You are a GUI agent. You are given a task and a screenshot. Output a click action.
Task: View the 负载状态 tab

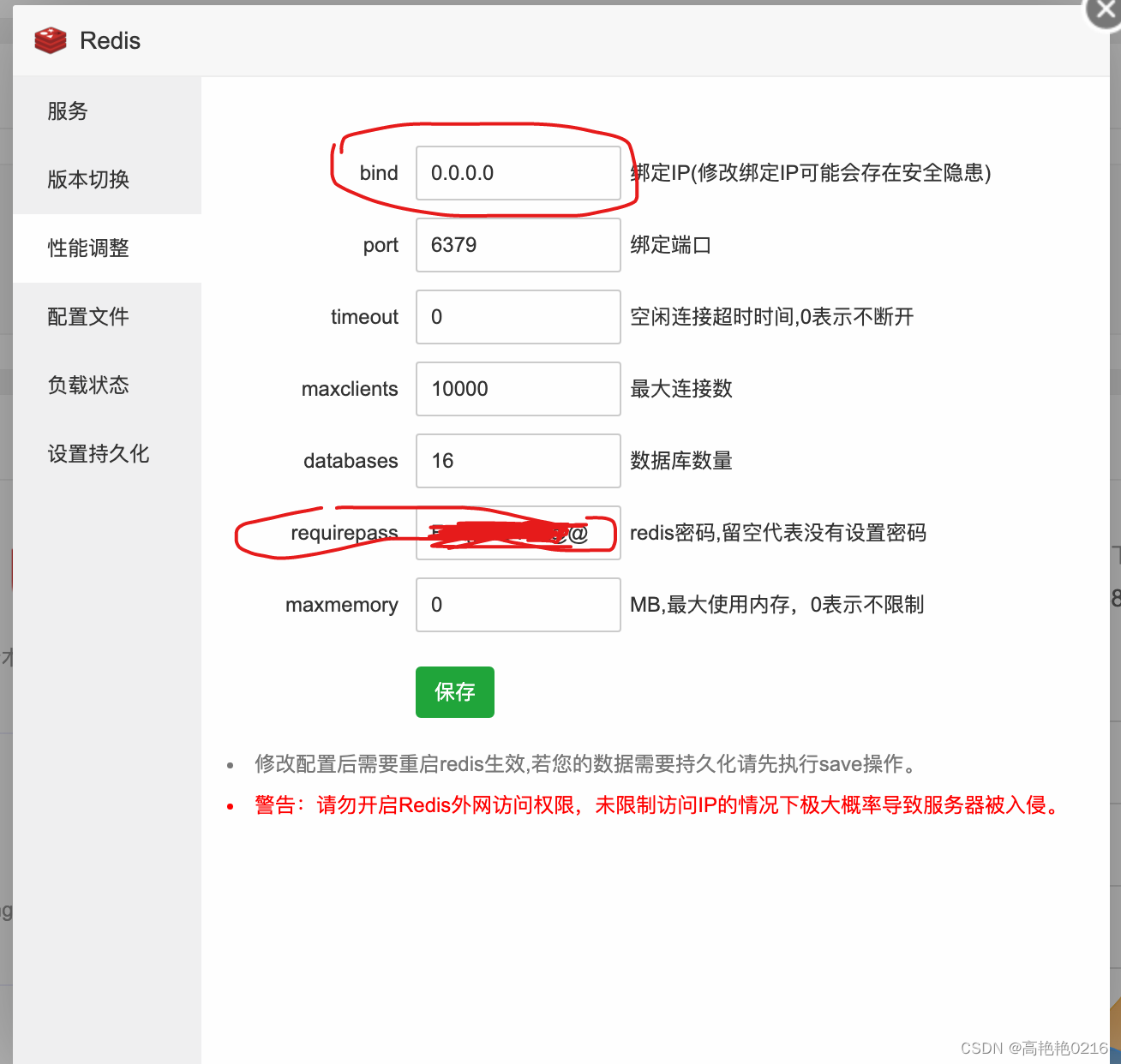pyautogui.click(x=107, y=386)
